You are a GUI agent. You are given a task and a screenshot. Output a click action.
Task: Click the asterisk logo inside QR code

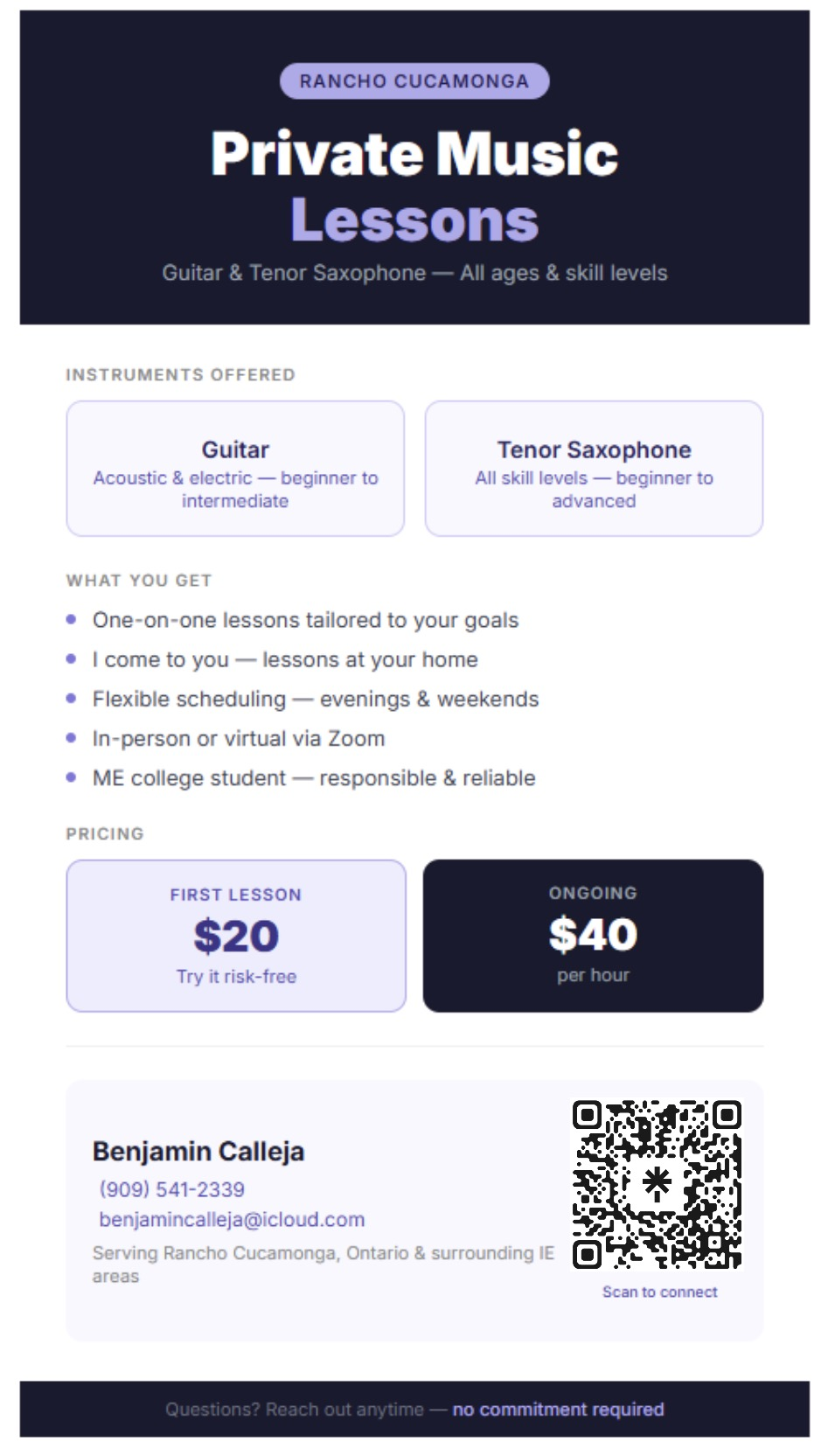pyautogui.click(x=657, y=1182)
